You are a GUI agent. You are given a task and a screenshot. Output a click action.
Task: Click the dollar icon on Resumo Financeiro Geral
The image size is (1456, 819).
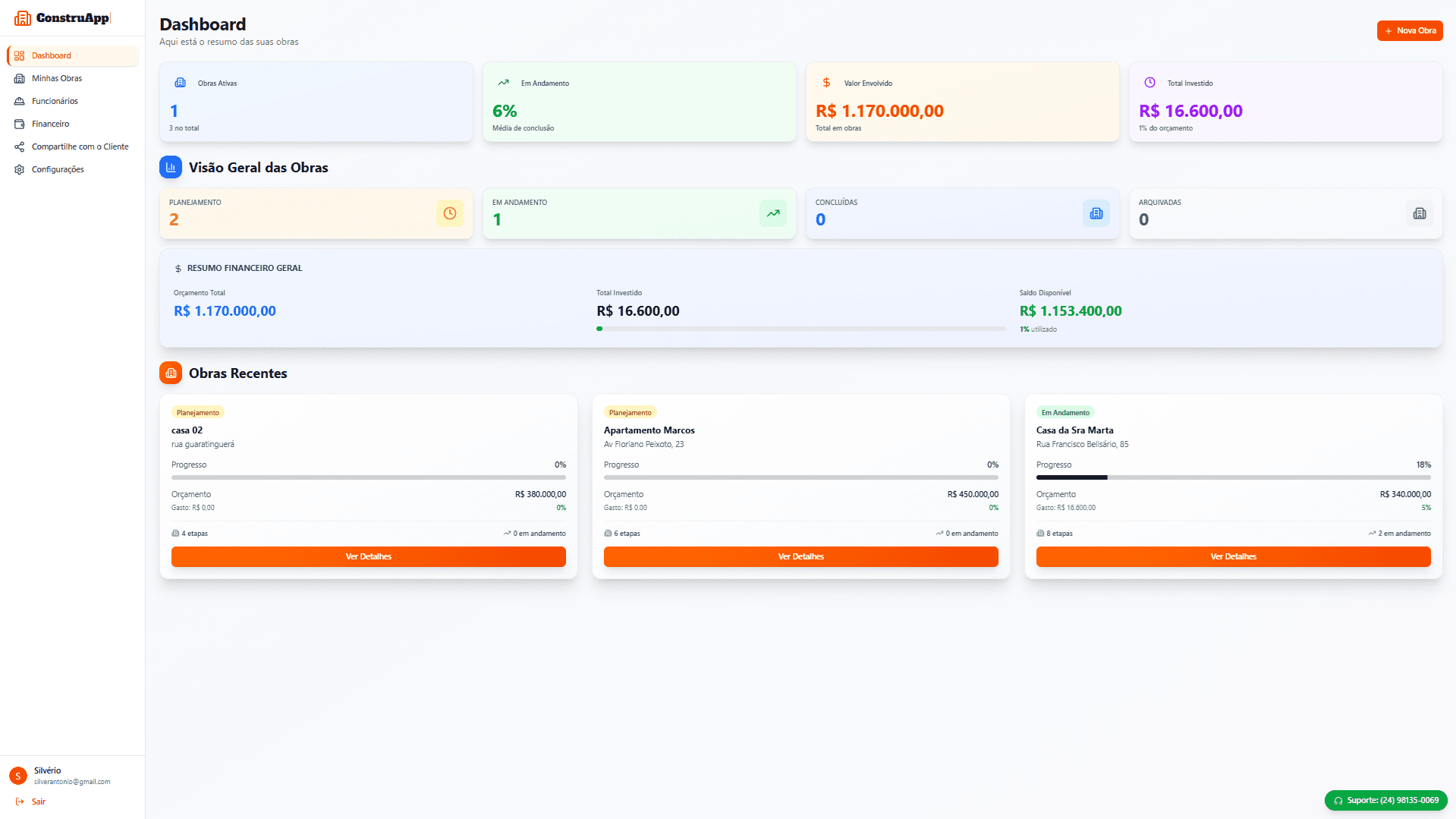tap(177, 267)
